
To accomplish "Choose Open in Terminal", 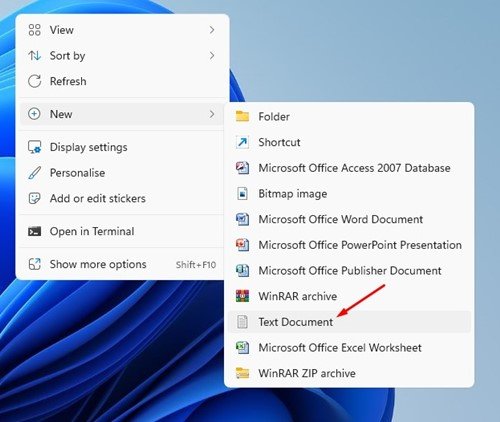I will coord(122,231).
